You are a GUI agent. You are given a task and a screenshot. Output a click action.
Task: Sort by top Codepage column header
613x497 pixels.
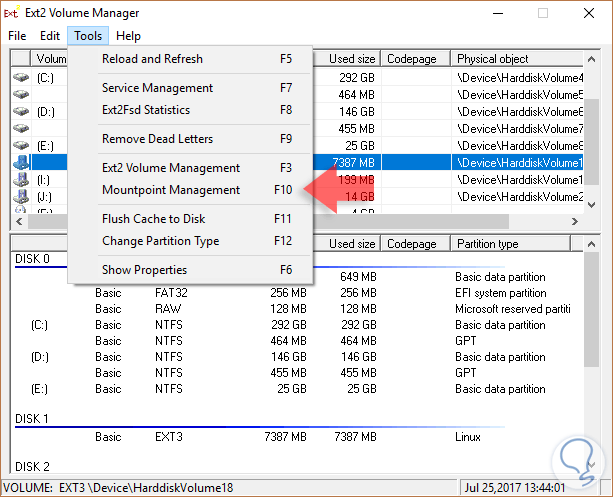[x=416, y=59]
